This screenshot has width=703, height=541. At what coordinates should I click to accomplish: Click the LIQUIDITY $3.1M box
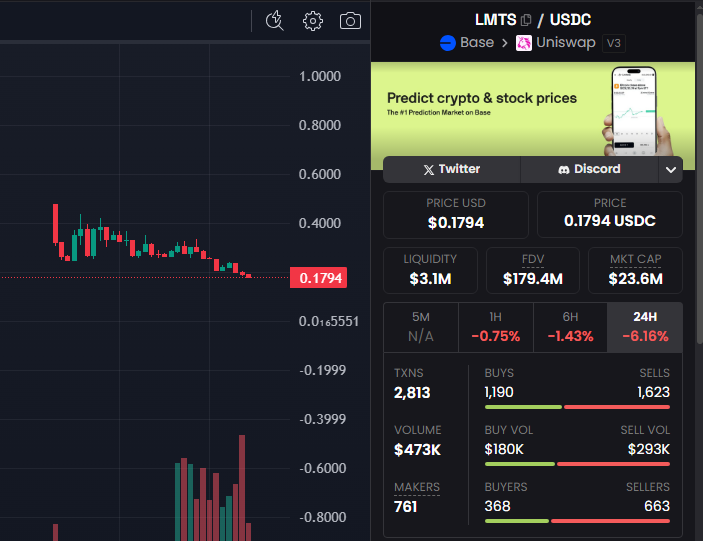click(x=430, y=270)
